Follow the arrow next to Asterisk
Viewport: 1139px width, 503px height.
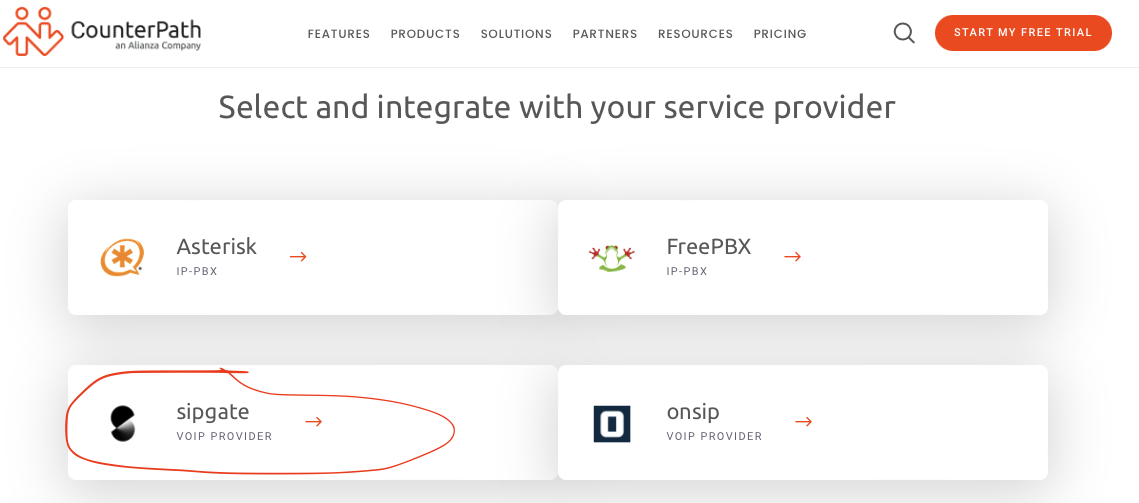298,257
